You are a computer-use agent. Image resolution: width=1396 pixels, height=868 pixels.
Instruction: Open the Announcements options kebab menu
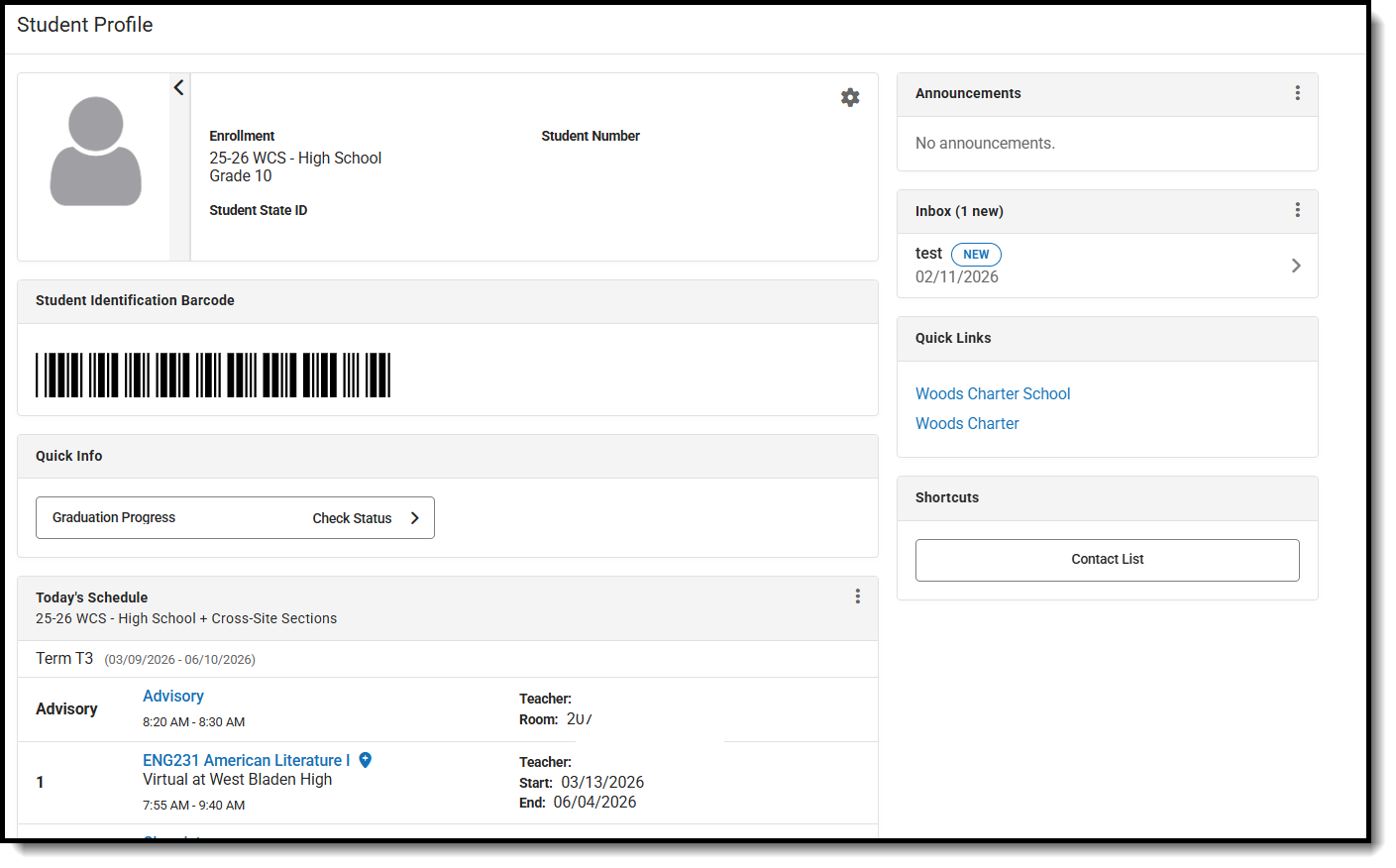(x=1298, y=92)
